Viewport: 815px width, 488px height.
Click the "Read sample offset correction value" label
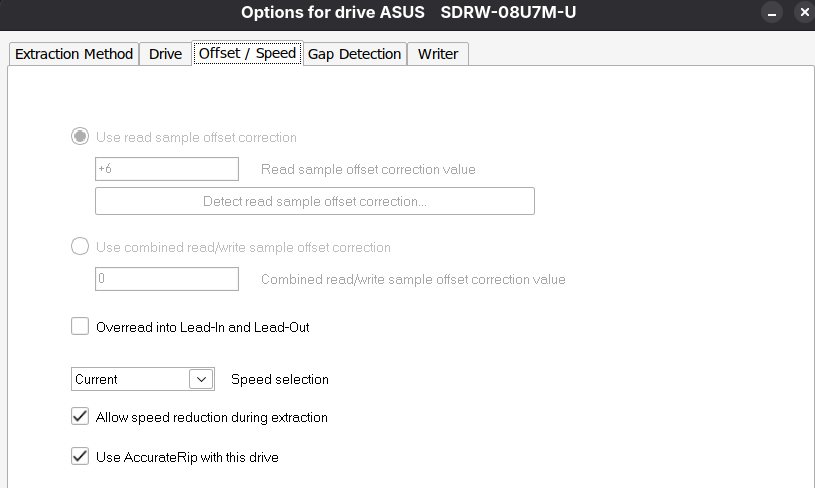click(x=368, y=169)
